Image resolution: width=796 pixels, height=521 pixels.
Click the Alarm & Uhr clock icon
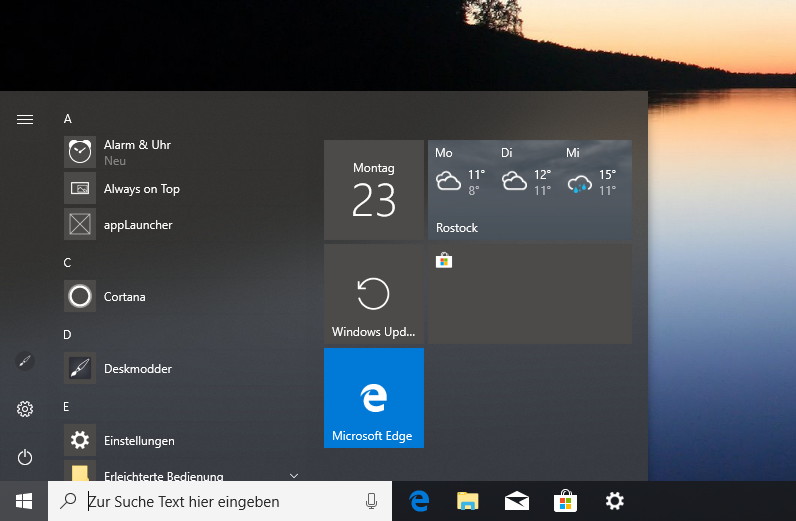click(x=80, y=152)
